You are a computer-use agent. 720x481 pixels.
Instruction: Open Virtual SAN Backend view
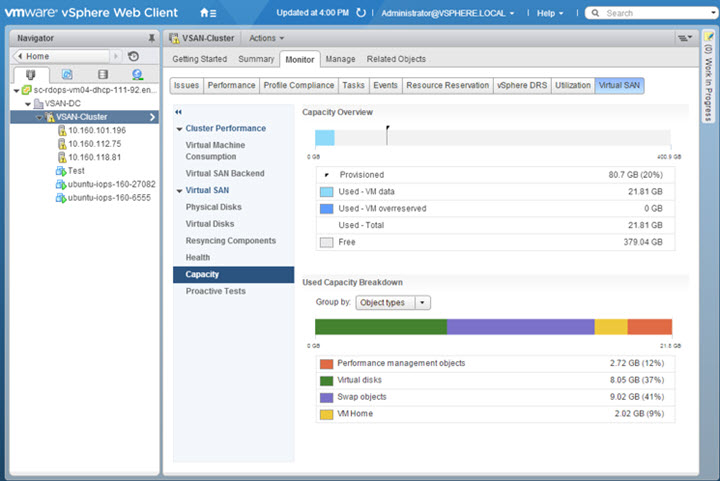click(225, 173)
